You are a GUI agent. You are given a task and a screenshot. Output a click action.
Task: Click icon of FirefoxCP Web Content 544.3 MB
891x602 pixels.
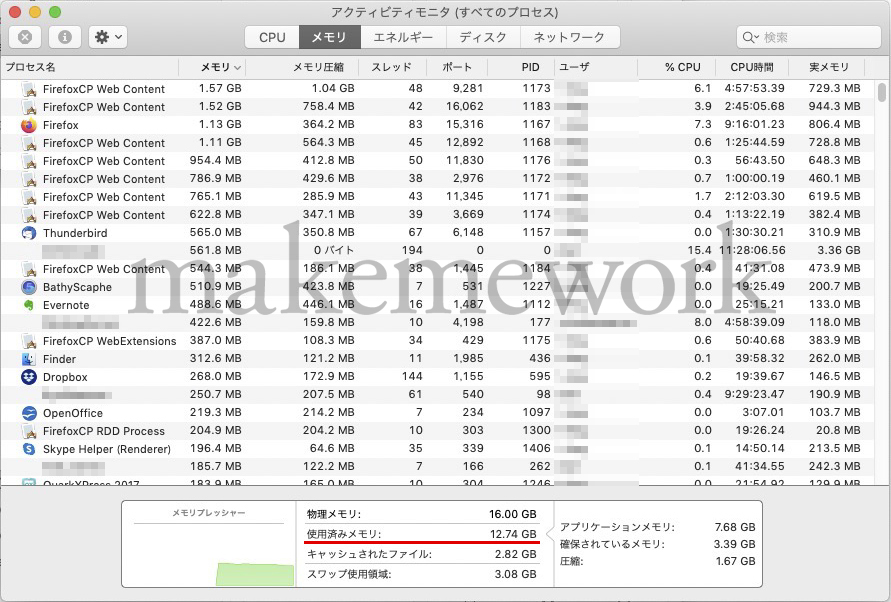pos(29,269)
